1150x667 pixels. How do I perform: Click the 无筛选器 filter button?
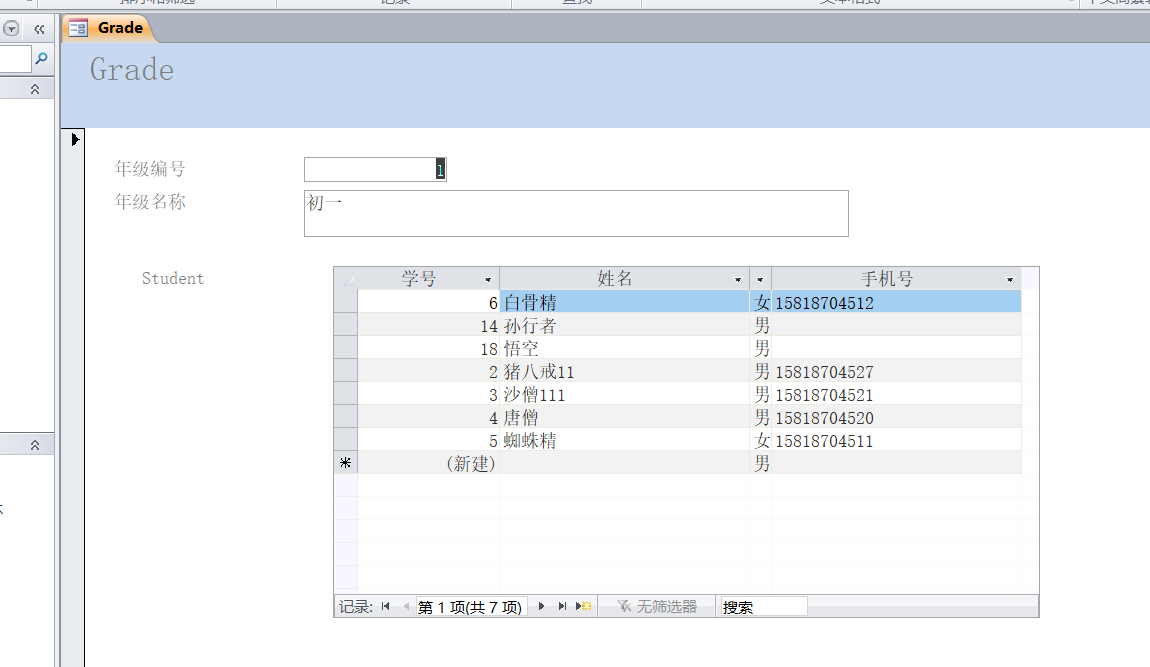point(656,607)
